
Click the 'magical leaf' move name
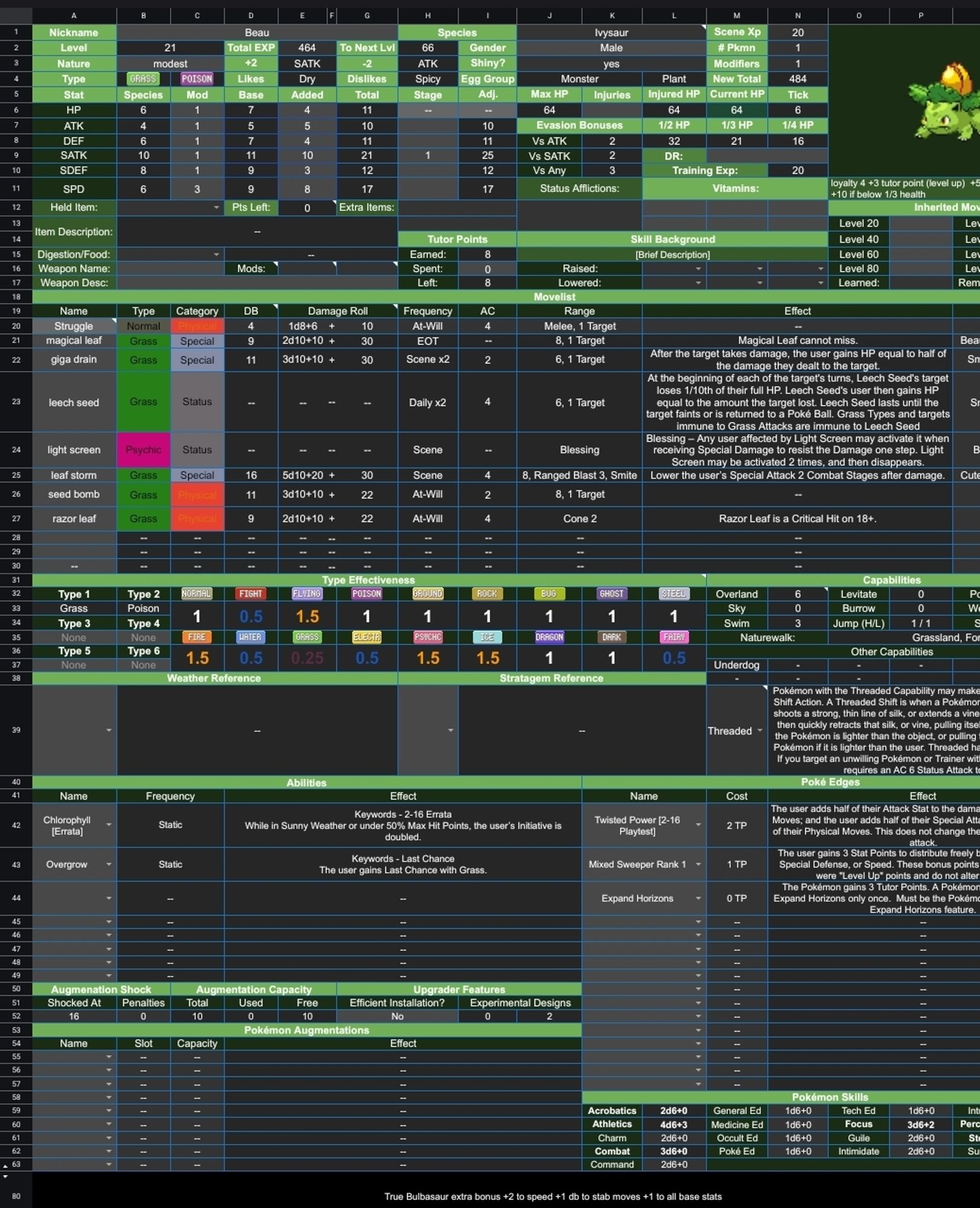tap(74, 341)
